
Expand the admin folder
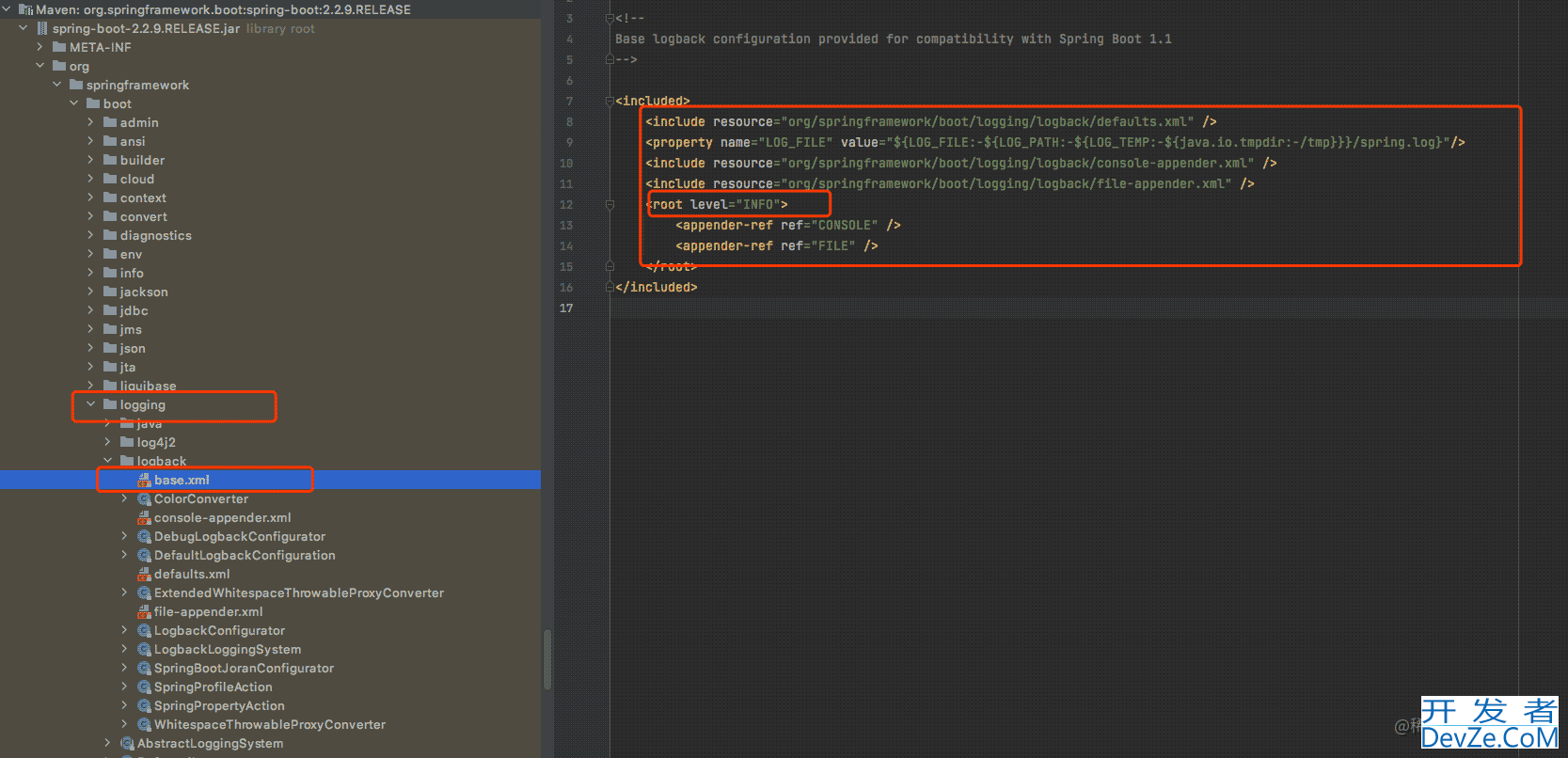(91, 122)
